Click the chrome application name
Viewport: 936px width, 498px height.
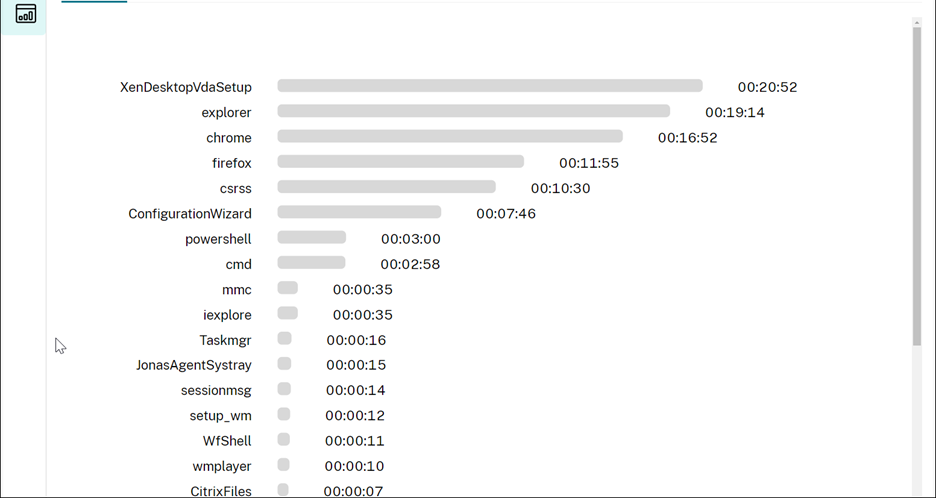tap(229, 138)
